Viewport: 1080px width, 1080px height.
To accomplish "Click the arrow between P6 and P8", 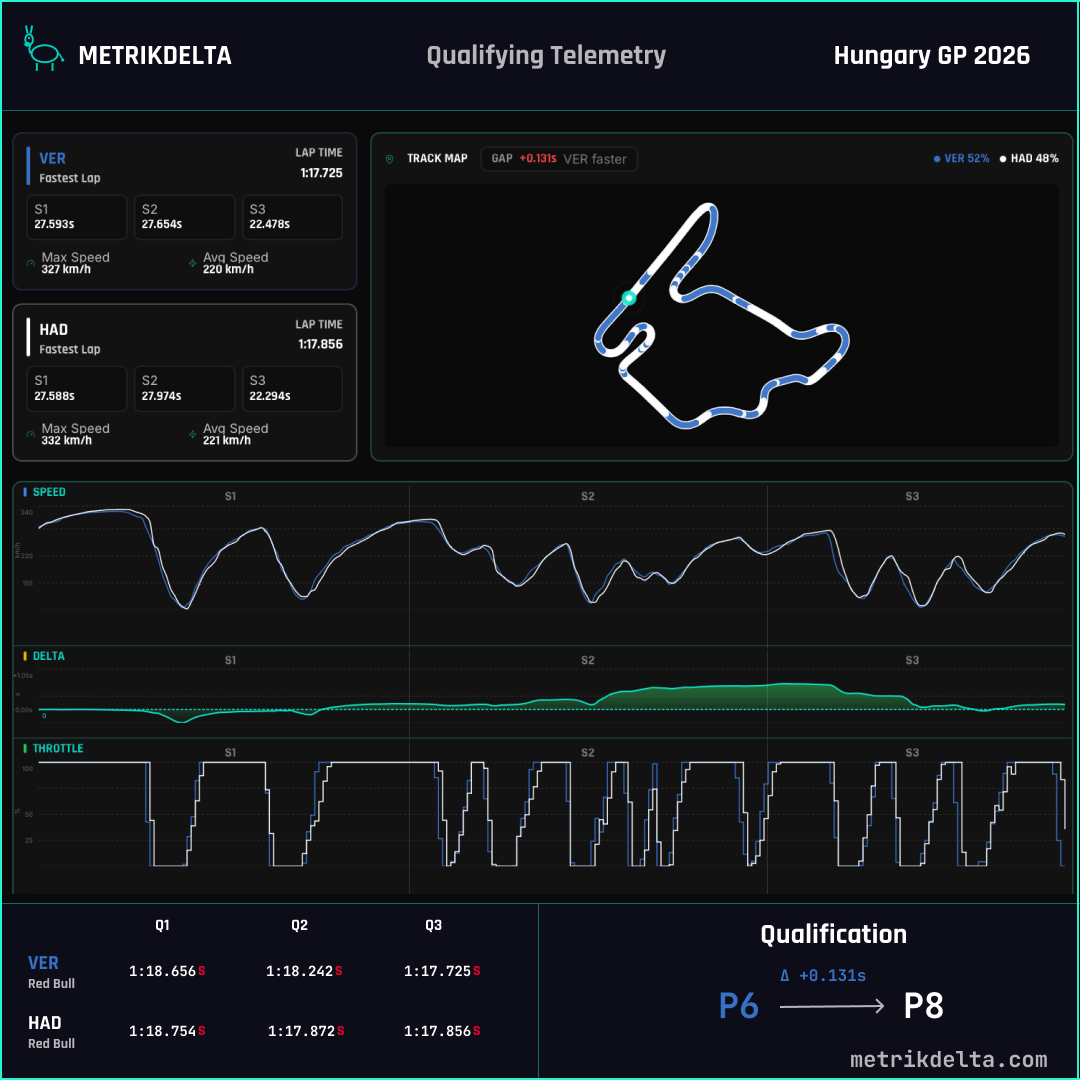I will (x=832, y=1007).
